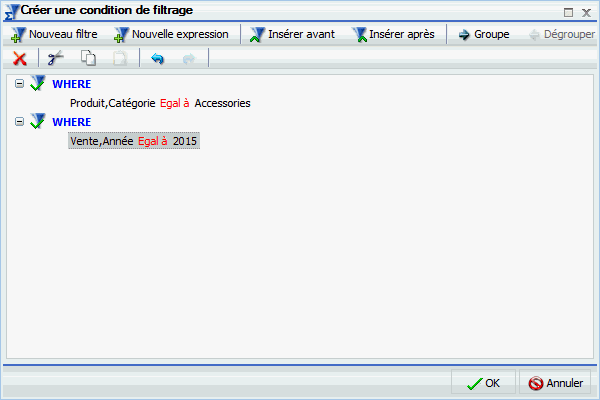
Task: Click the Groupe button
Action: click(484, 34)
